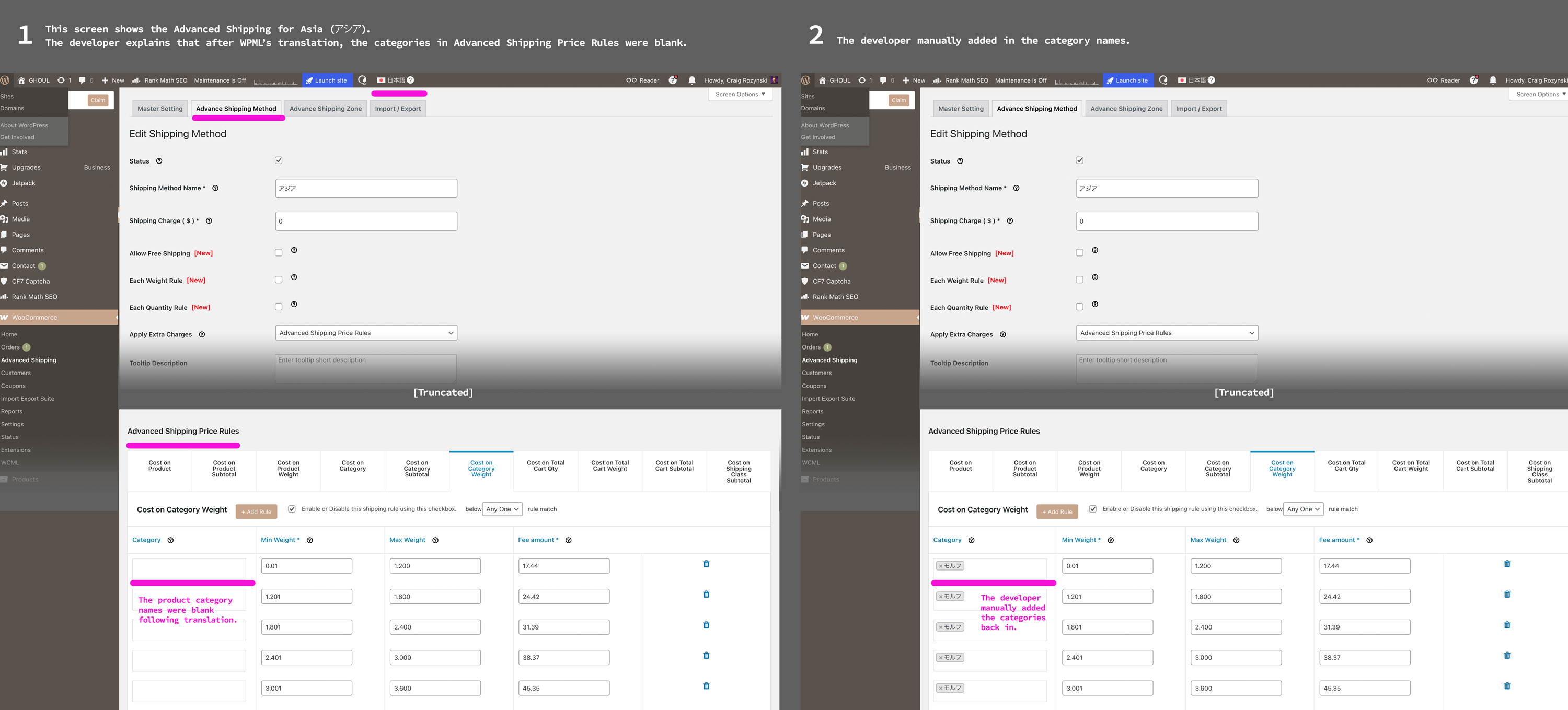Image resolution: width=1568 pixels, height=710 pixels.
Task: Click notifications bell icon in left admin bar
Action: coord(691,80)
